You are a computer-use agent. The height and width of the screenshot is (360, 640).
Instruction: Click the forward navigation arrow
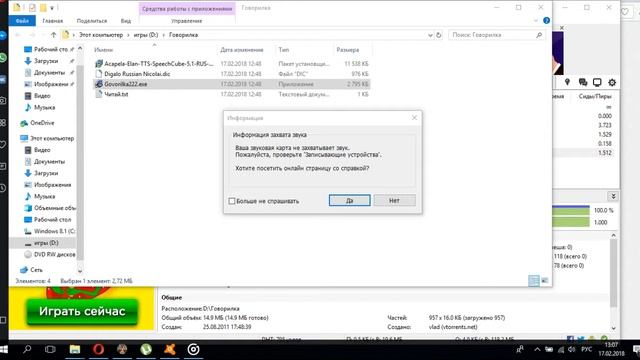point(32,35)
